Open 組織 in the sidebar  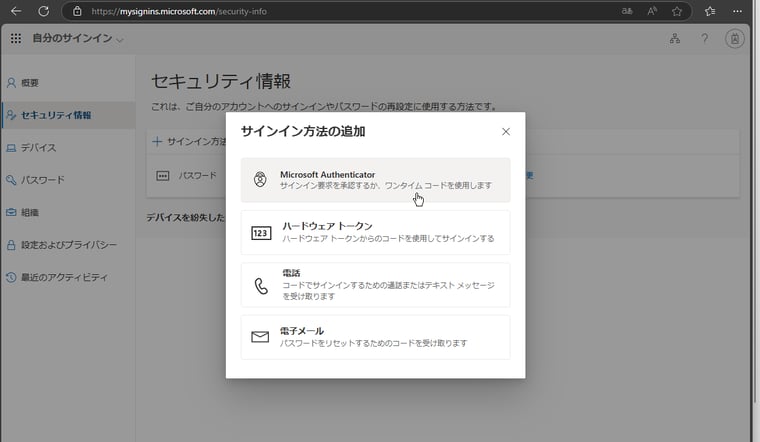point(68,212)
